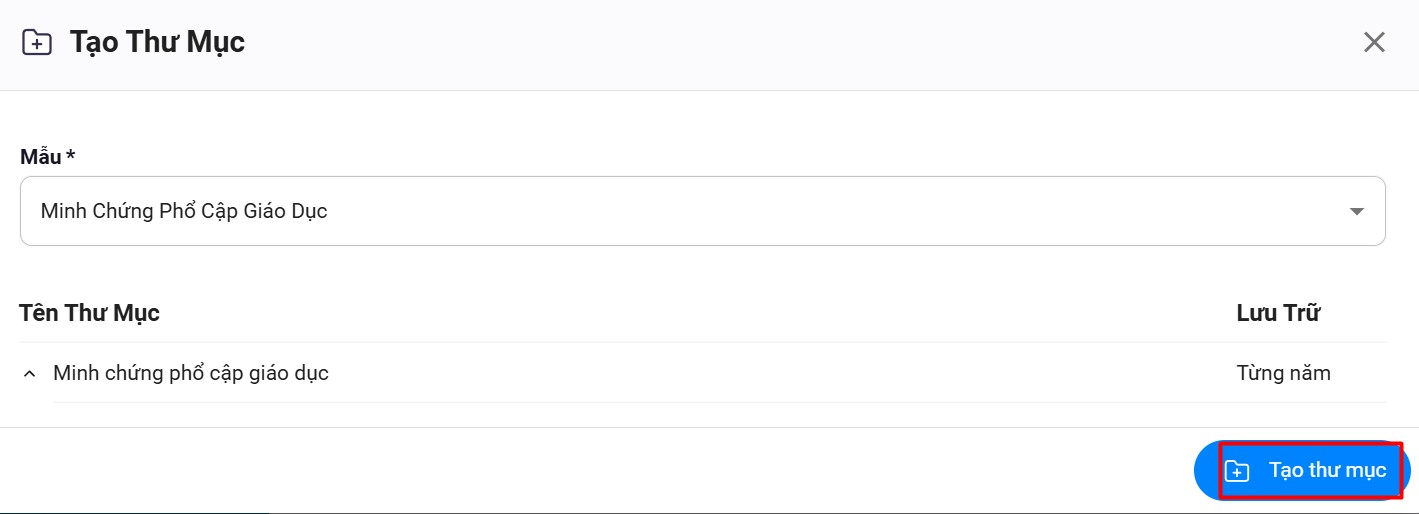
Task: Click selected value Minh Chứng Phổ Cập Giáo Dục
Action: [184, 211]
